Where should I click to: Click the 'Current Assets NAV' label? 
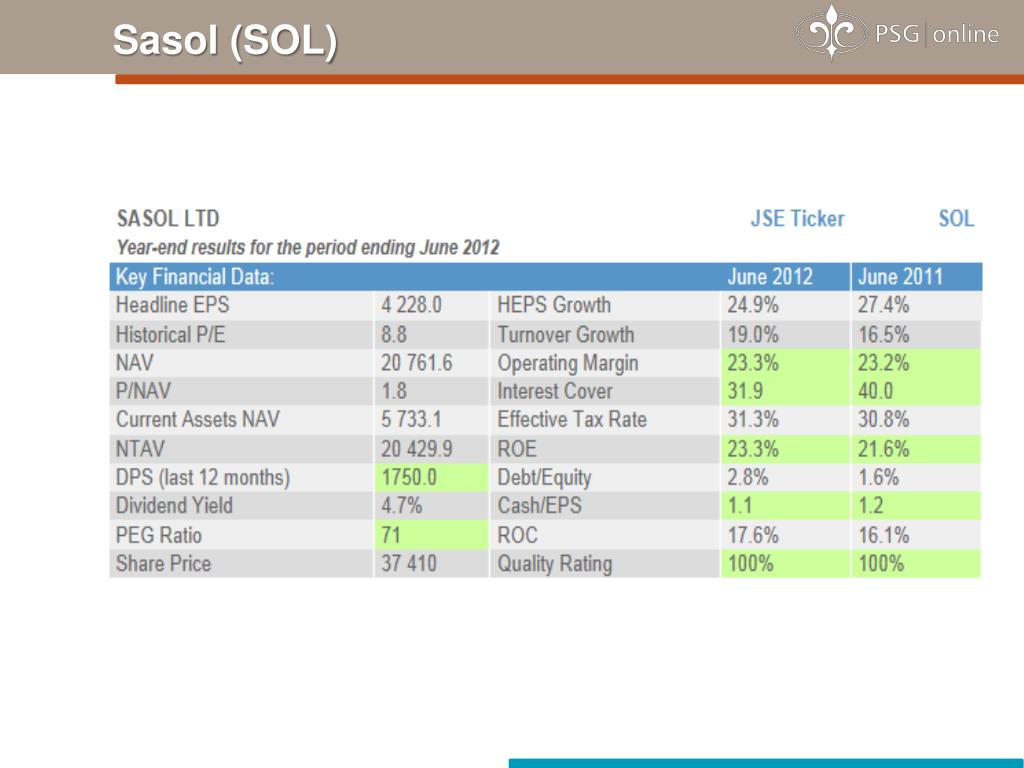198,419
